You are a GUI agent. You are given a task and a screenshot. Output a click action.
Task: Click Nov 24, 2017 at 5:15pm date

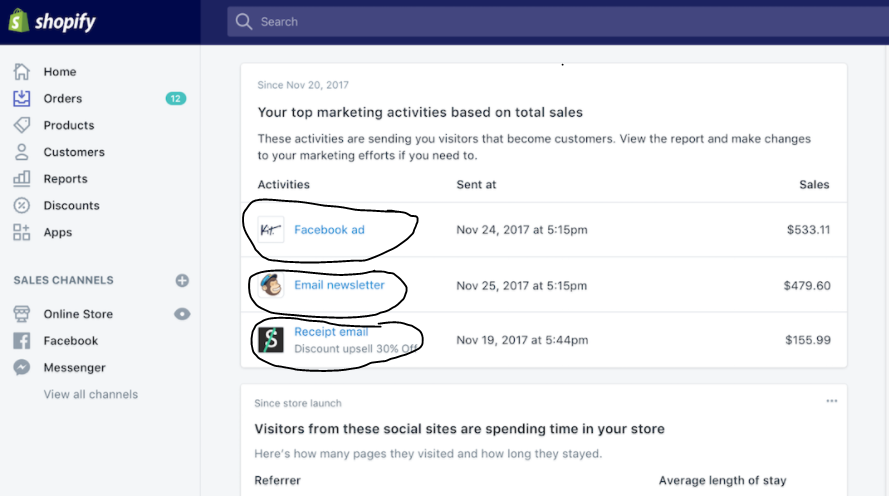[x=522, y=230]
